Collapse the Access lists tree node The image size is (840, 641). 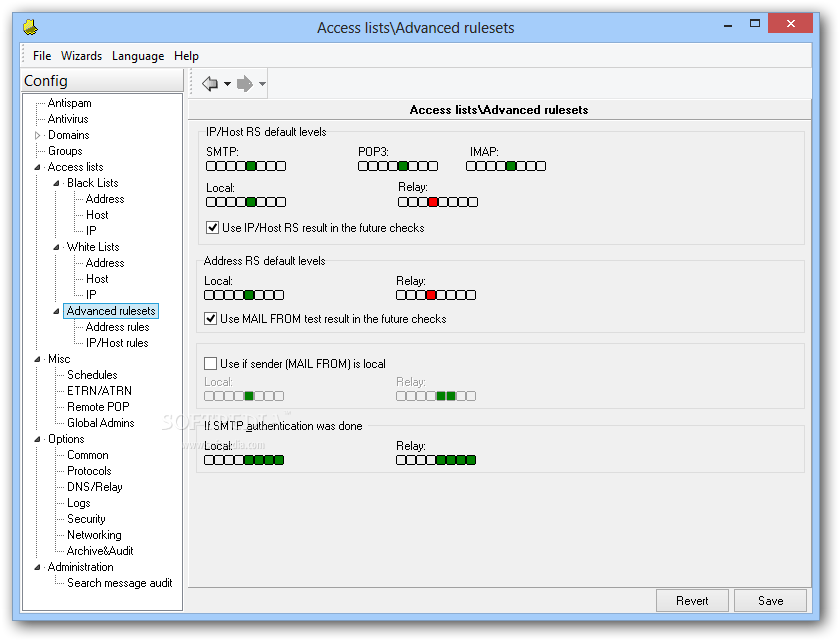pyautogui.click(x=38, y=167)
